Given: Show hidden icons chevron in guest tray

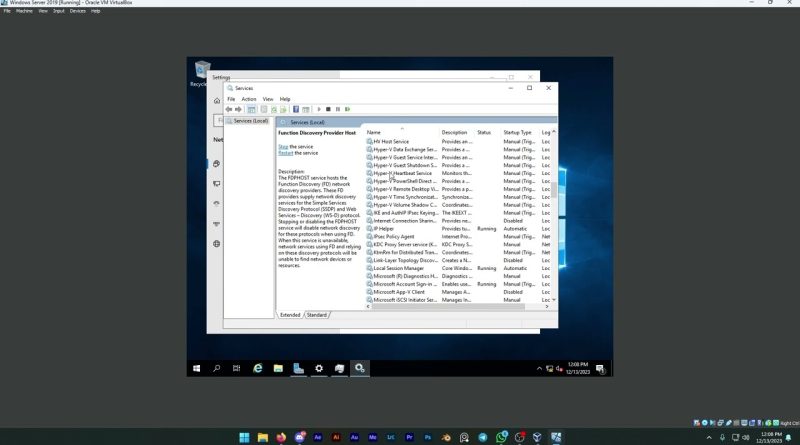Looking at the screenshot, I should 539,368.
